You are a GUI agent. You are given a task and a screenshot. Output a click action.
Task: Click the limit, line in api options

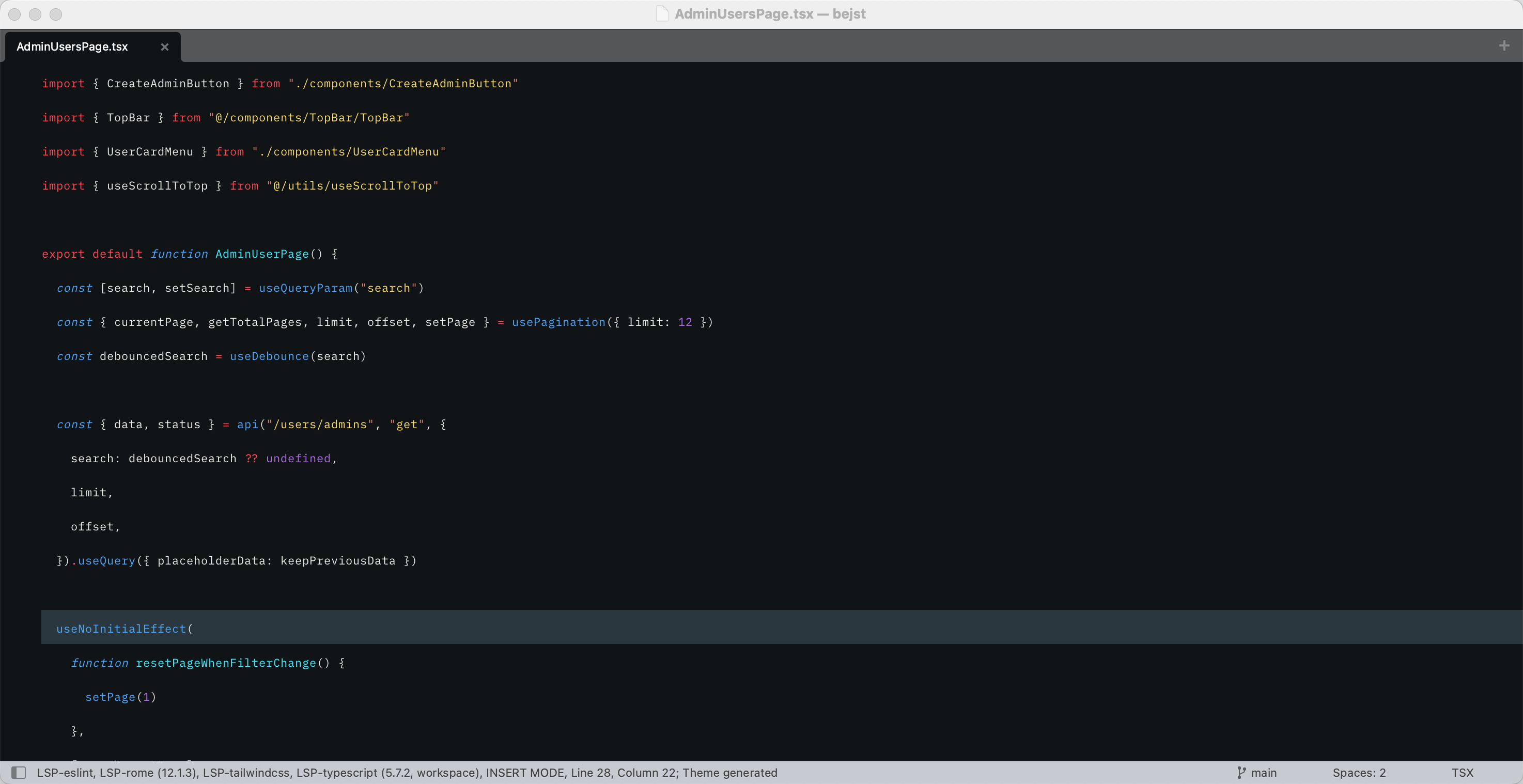pos(91,493)
